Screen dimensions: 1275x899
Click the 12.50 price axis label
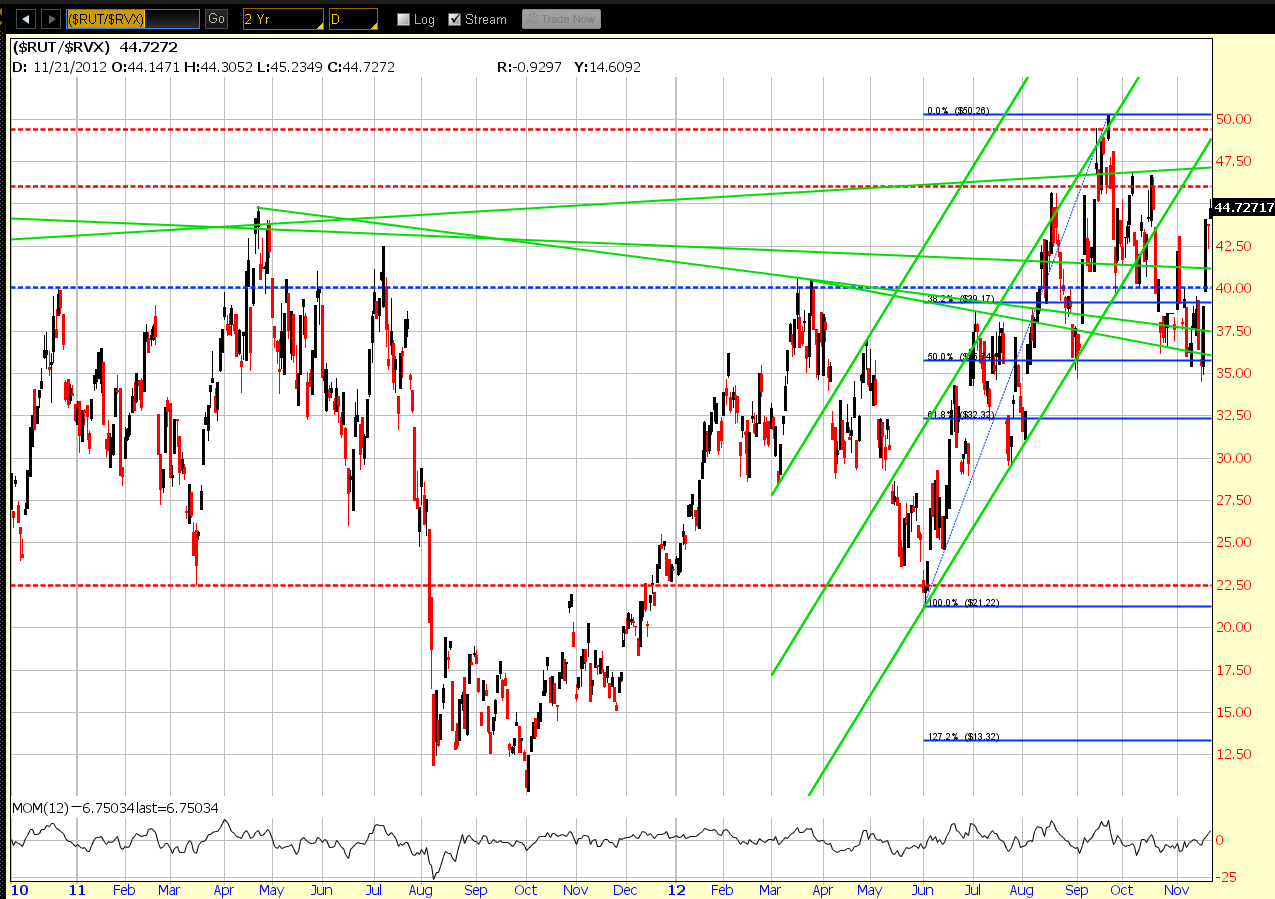1233,754
